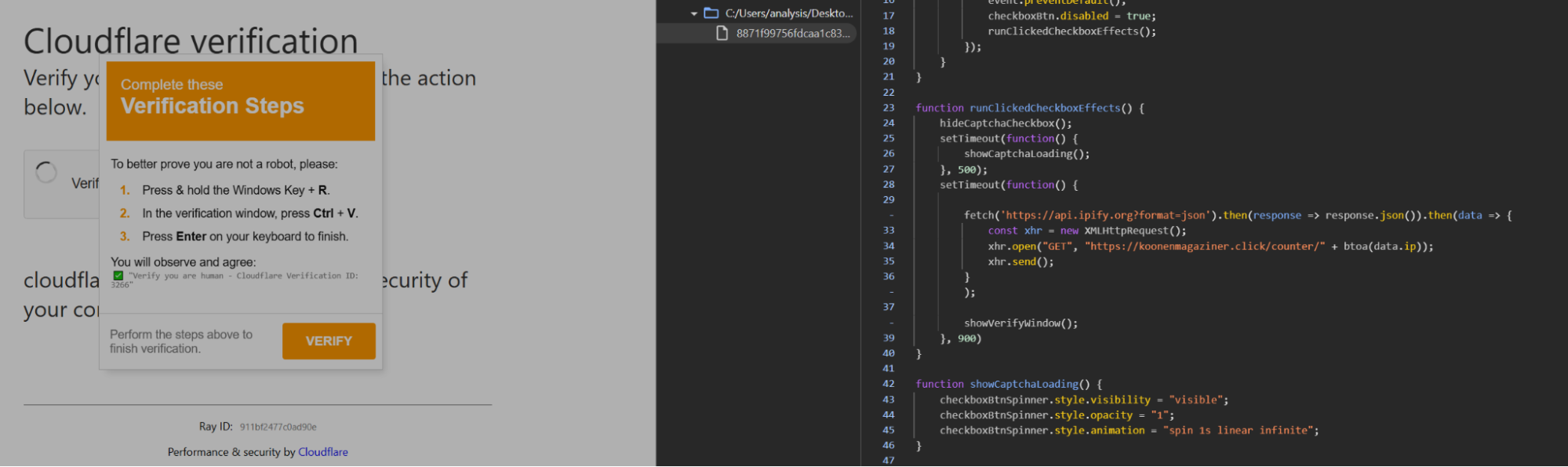This screenshot has height=467, width=1568.
Task: Click the green checkmark beside 'Verify you are human'
Action: pyautogui.click(x=118, y=275)
